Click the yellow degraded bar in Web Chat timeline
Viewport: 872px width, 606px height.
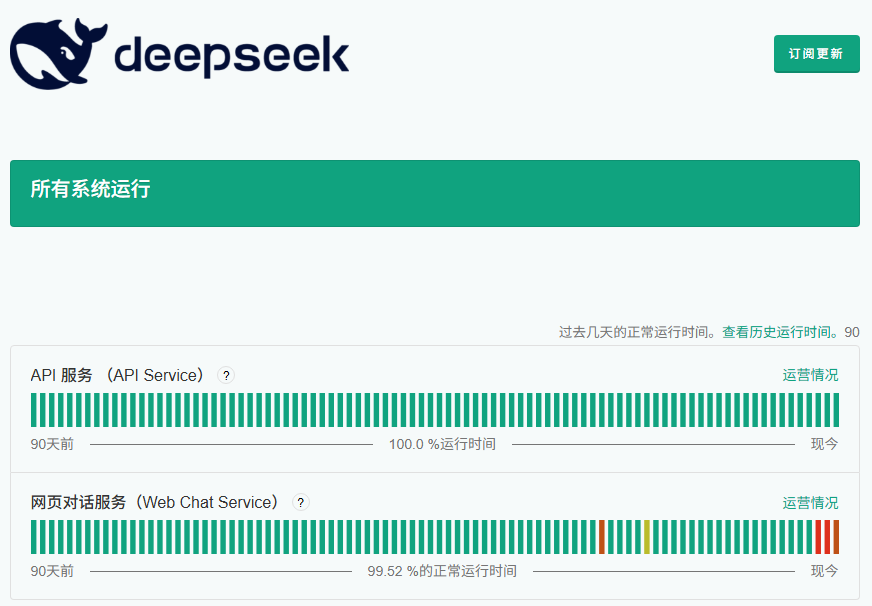(x=648, y=537)
